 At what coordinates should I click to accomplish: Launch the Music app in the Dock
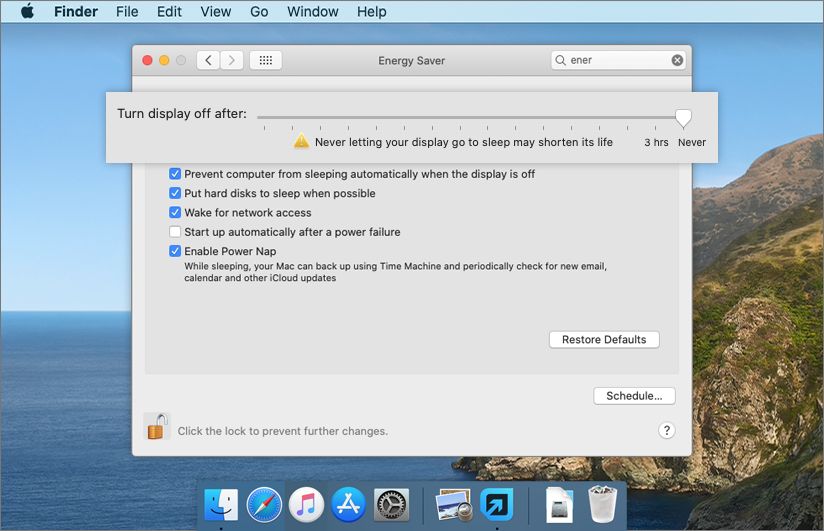pyautogui.click(x=306, y=505)
